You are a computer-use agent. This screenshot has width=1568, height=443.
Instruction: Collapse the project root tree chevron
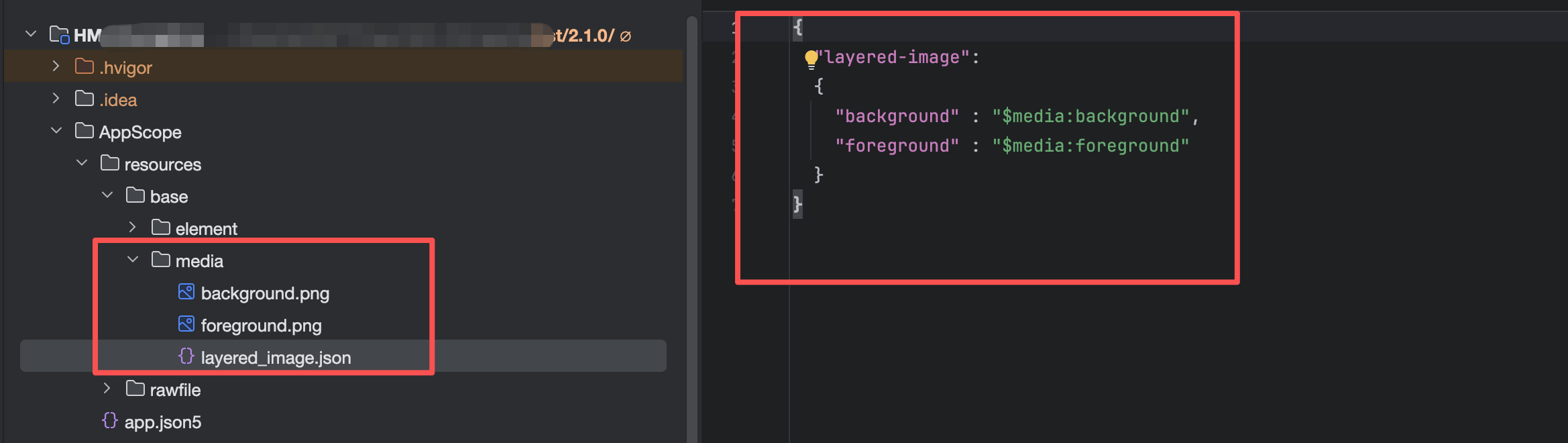click(x=31, y=34)
